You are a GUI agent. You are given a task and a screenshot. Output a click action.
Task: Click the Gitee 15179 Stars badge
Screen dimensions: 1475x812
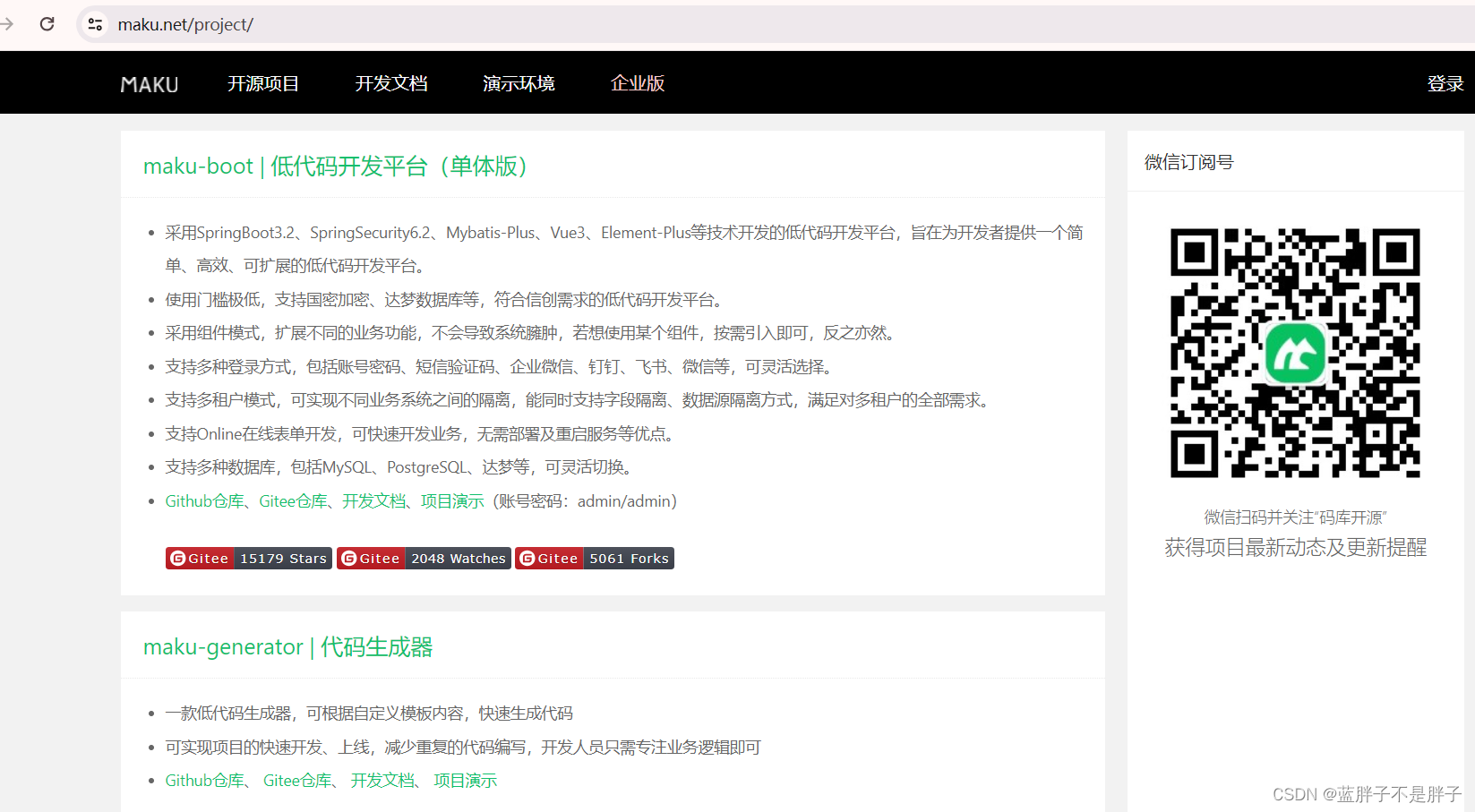click(249, 558)
